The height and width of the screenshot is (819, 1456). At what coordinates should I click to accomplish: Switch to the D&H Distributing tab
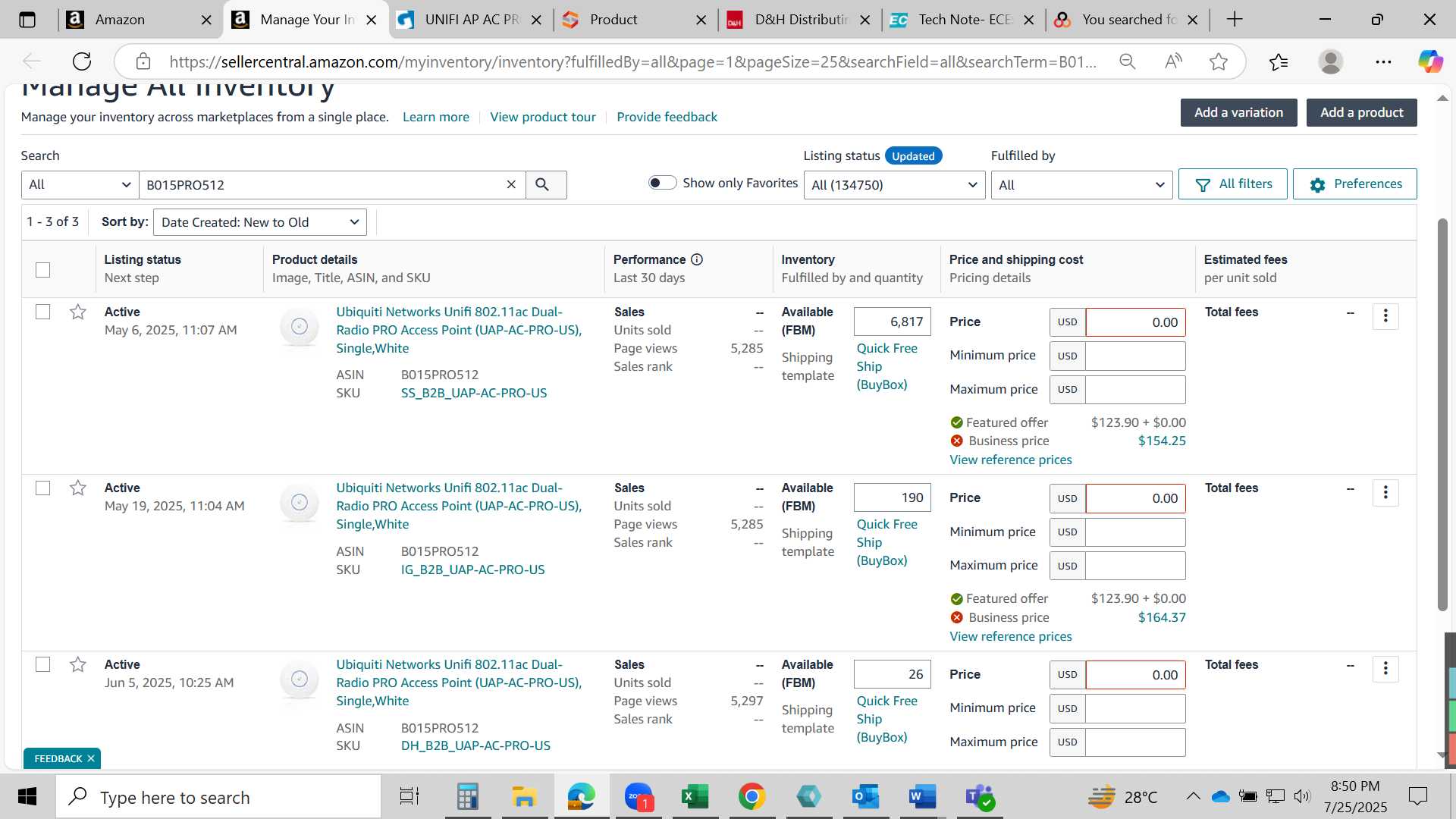[800, 20]
